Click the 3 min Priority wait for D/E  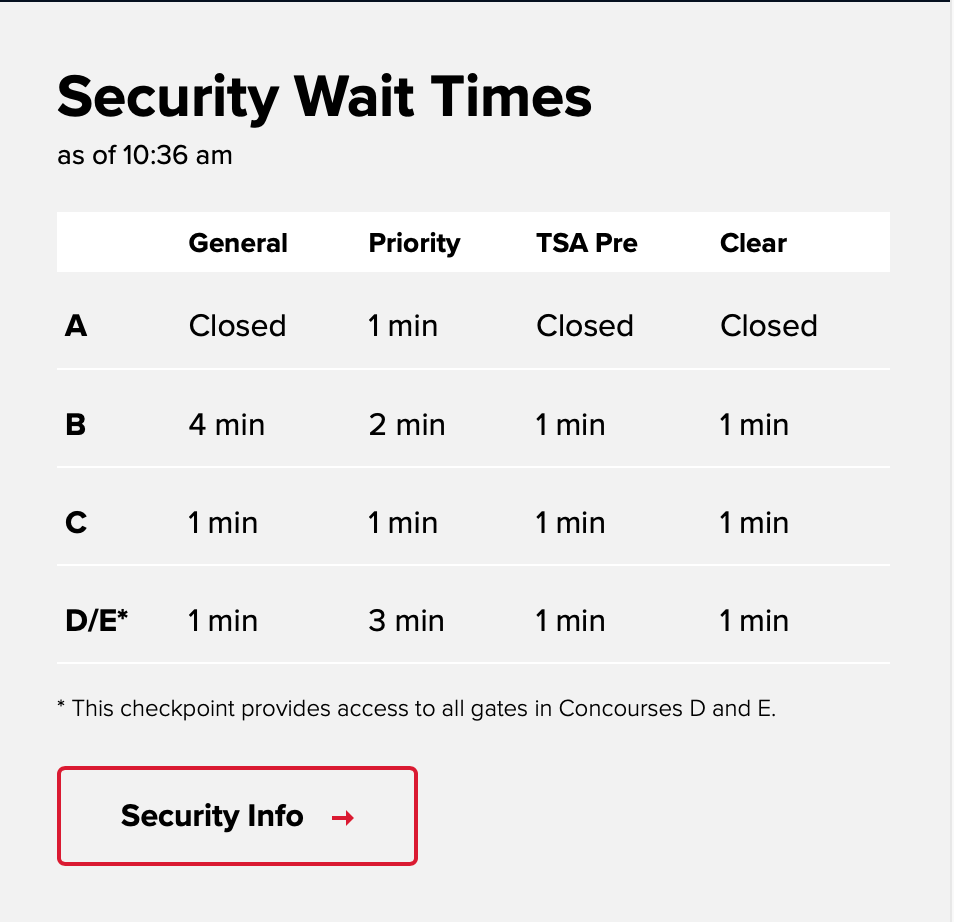406,620
